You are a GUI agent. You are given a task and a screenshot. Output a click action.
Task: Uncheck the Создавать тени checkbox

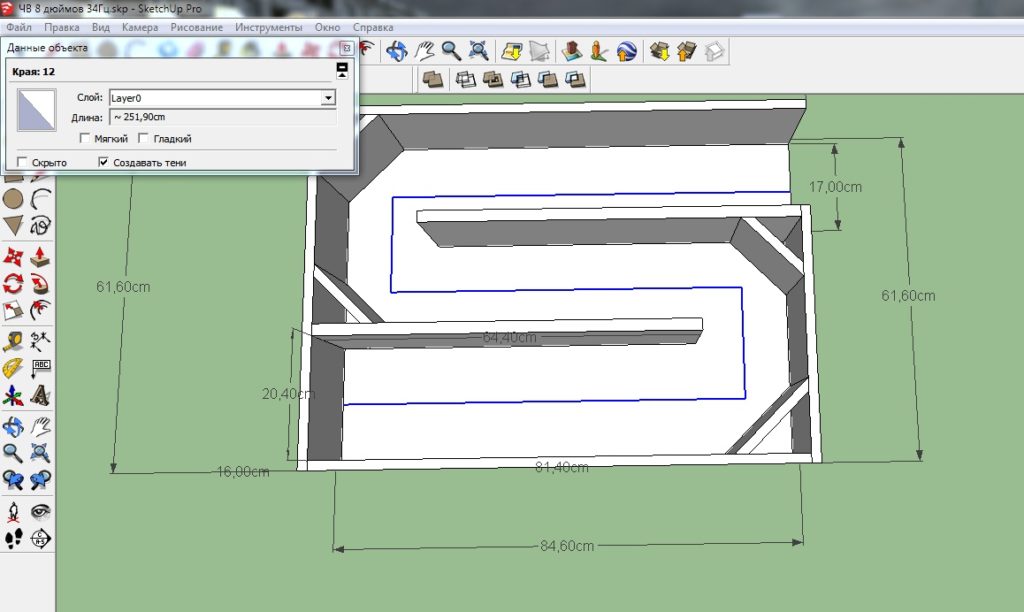tap(103, 162)
